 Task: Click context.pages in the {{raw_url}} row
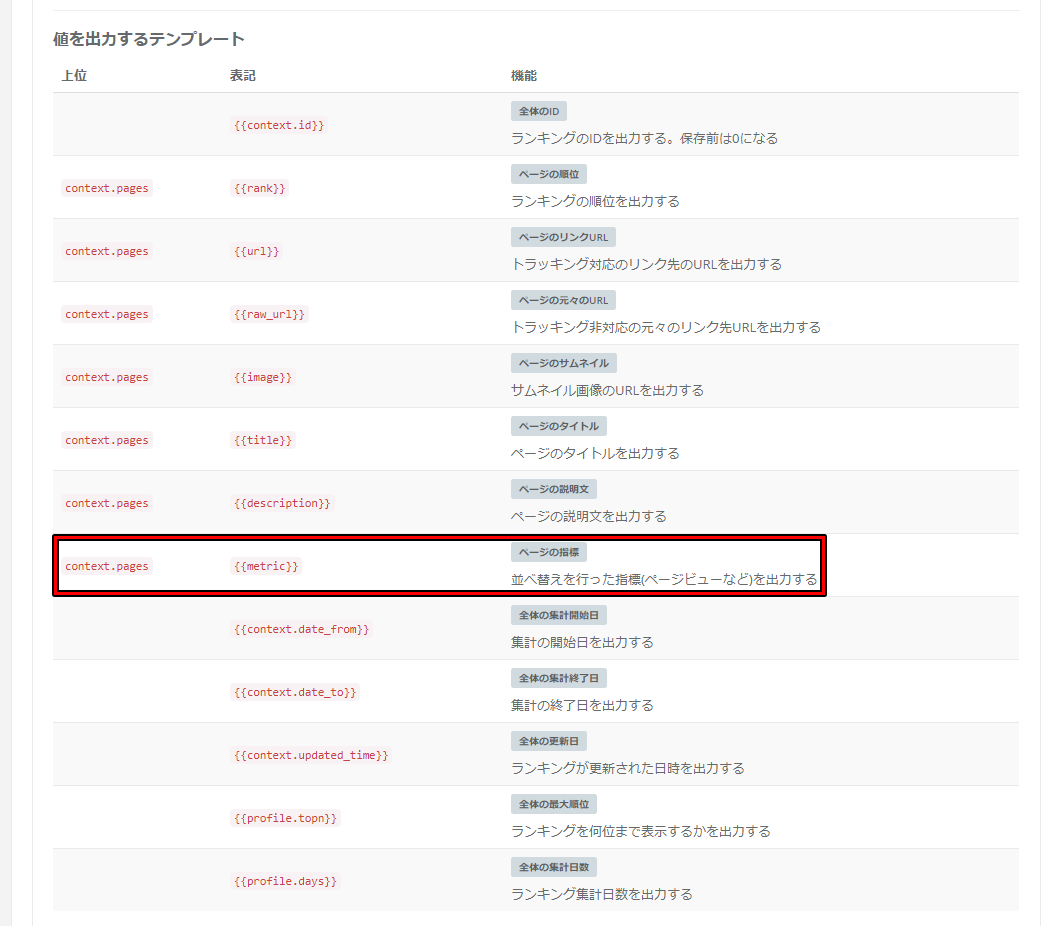point(107,314)
